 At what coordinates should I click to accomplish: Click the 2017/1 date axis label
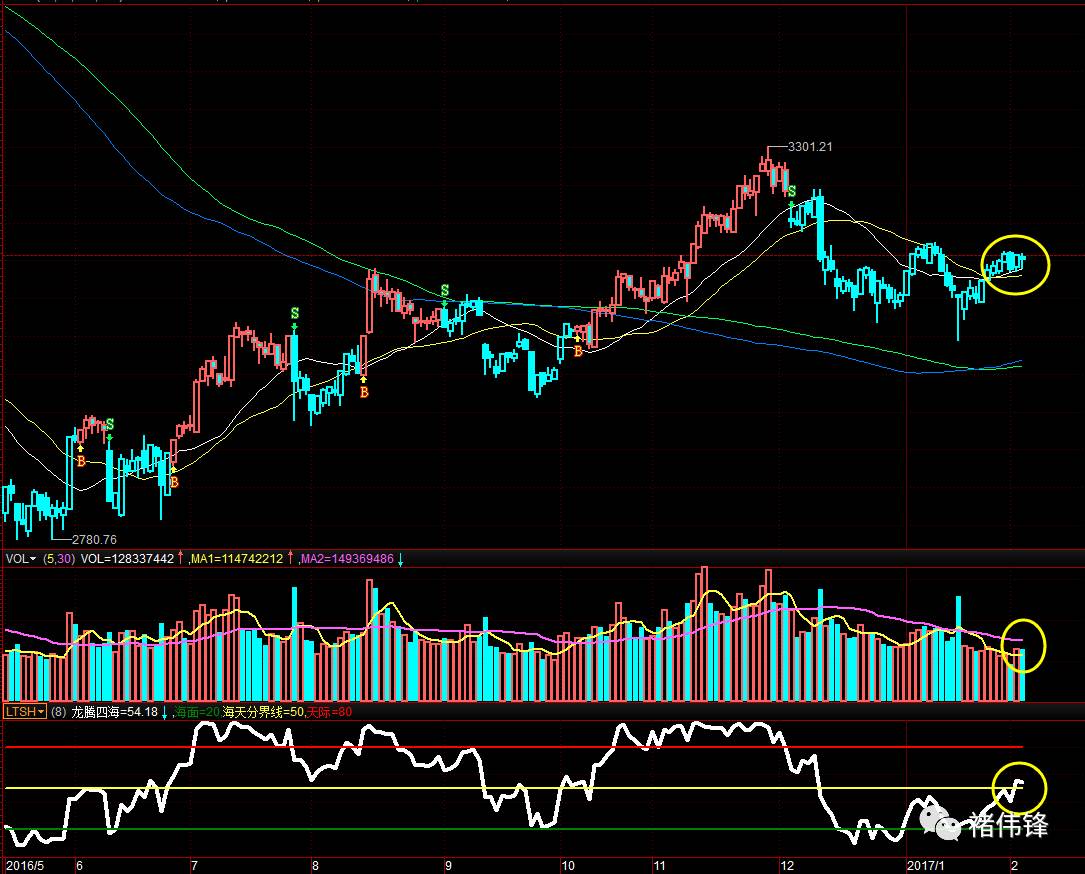coord(926,866)
